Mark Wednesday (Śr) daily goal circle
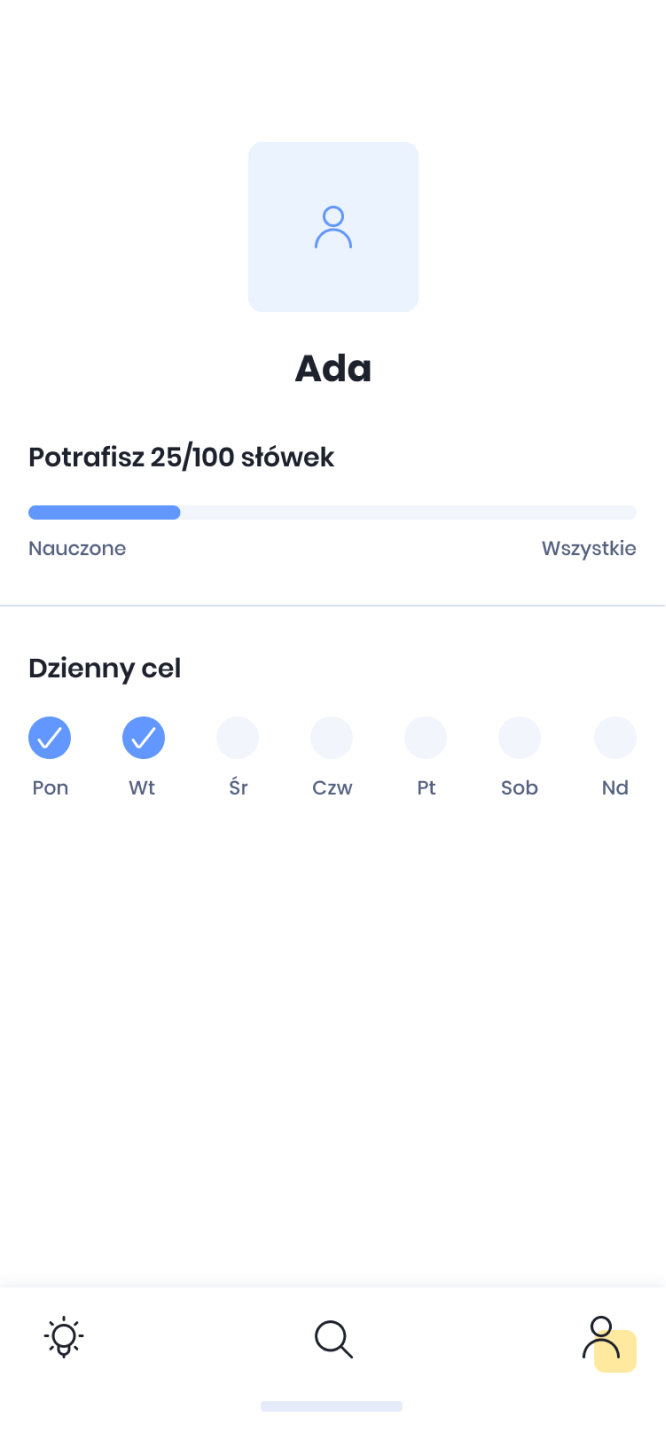This screenshot has width=666, height=1440. pyautogui.click(x=237, y=738)
